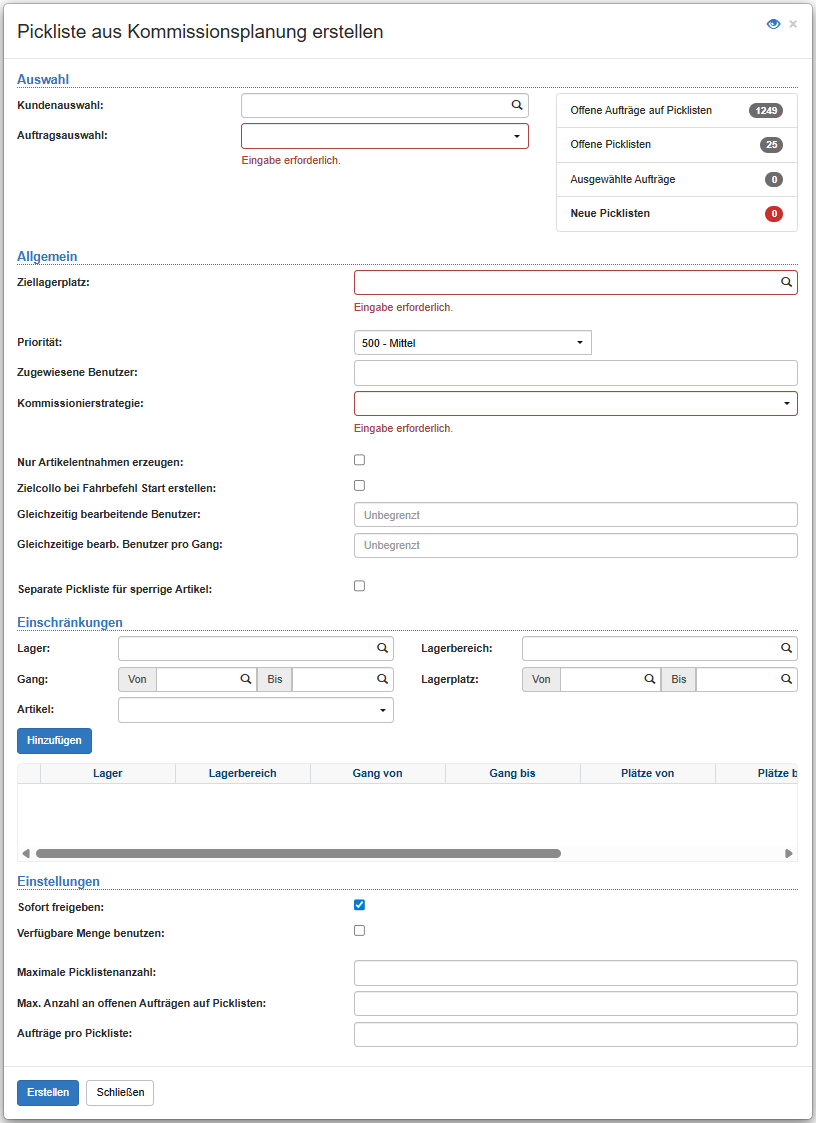Image resolution: width=816 pixels, height=1123 pixels.
Task: Click the Lager search magnifier icon
Action: pos(381,648)
